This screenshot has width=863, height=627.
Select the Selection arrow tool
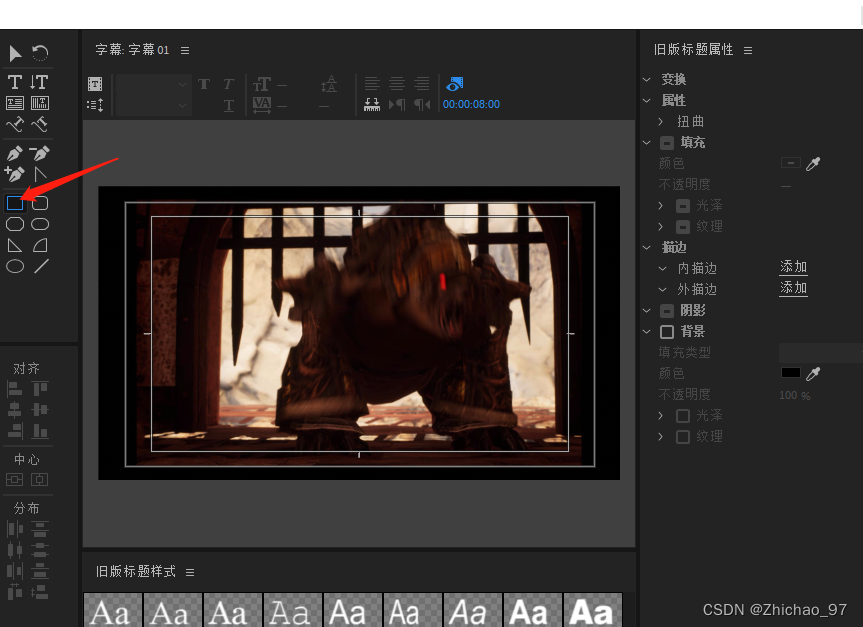(x=15, y=53)
